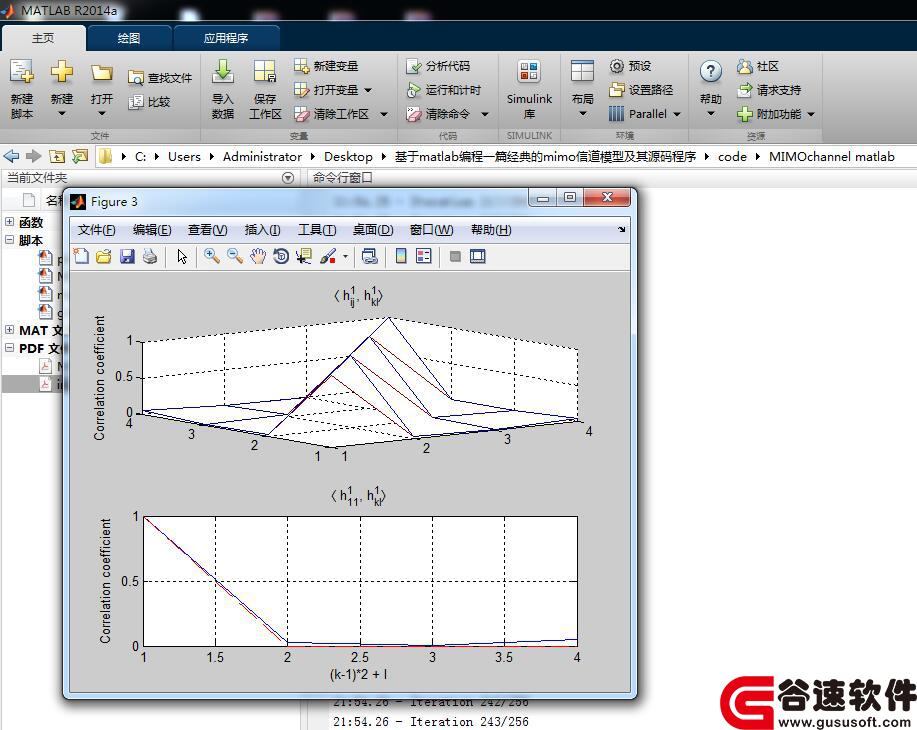
Task: Select Data Cursor tool in Figure 3
Action: (304, 256)
